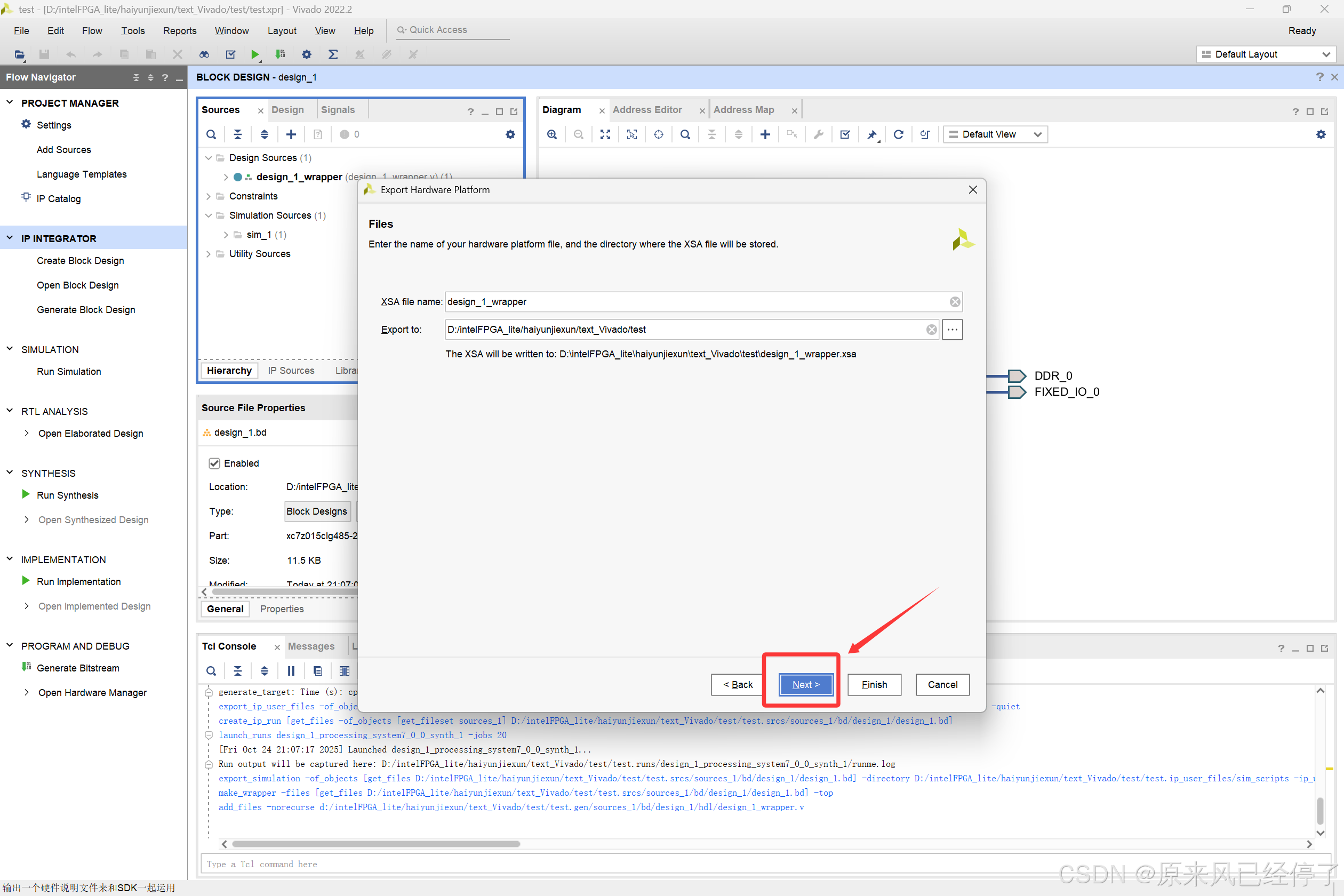Pause the Tcl Console output
1344x896 pixels.
[x=291, y=671]
